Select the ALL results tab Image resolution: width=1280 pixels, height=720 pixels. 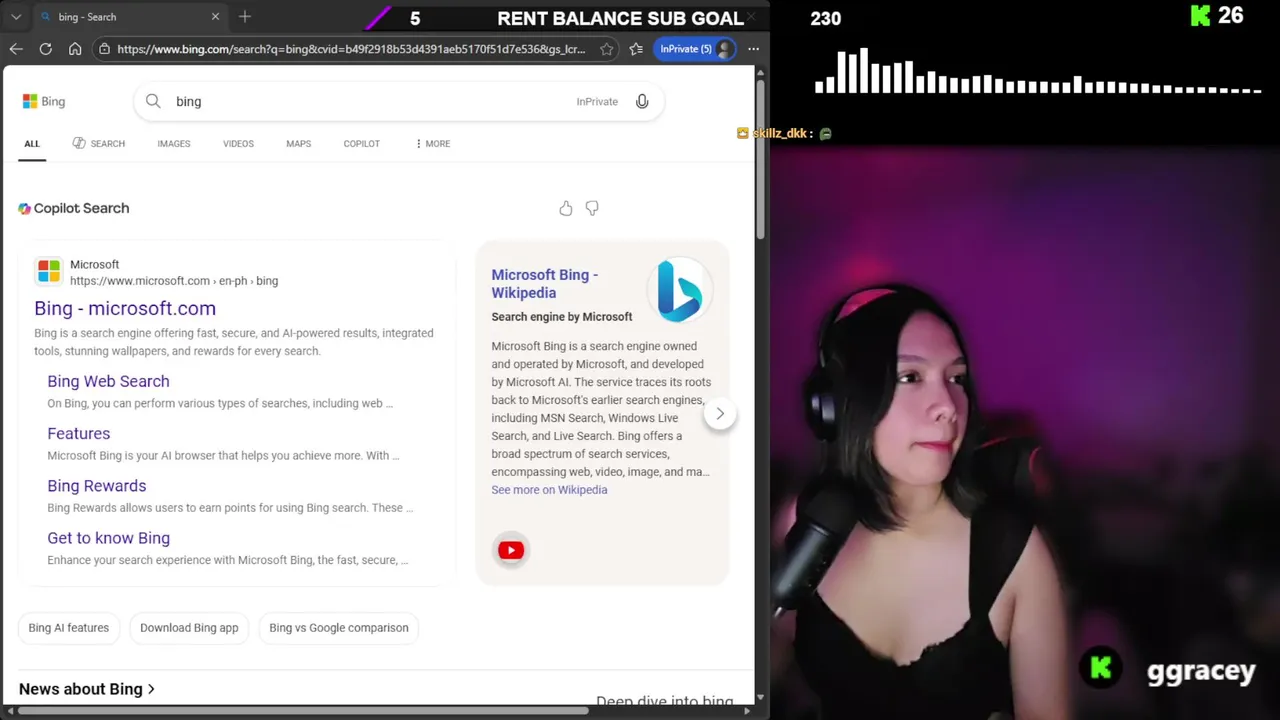(x=32, y=143)
